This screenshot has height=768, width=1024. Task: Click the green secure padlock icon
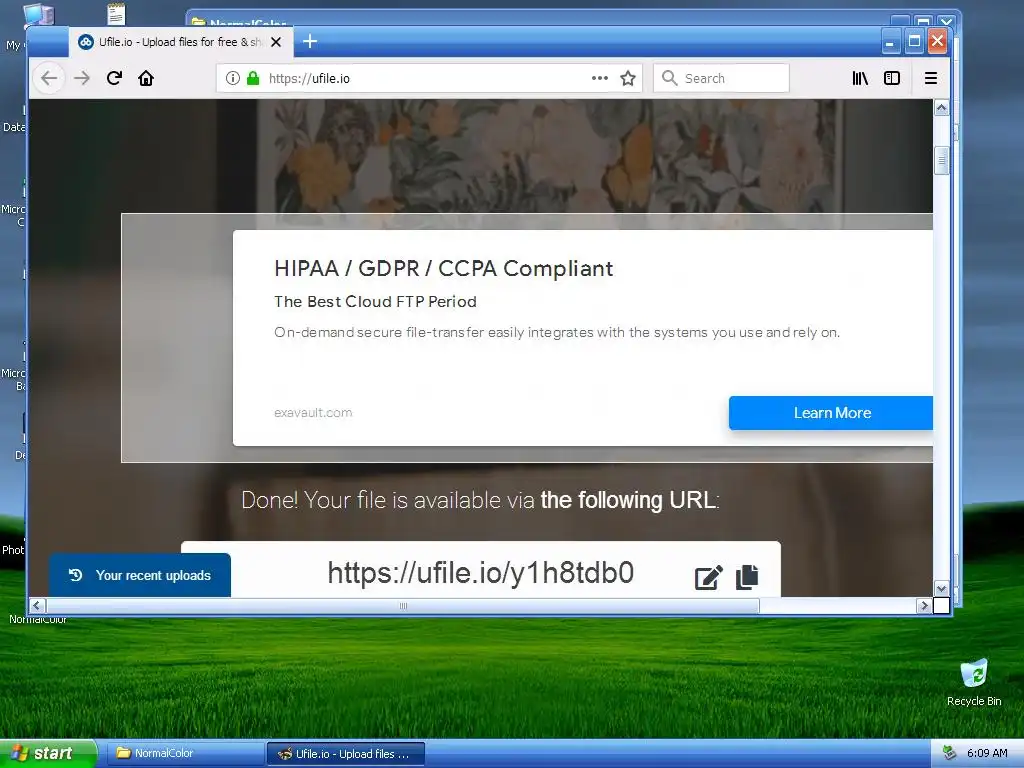point(253,78)
